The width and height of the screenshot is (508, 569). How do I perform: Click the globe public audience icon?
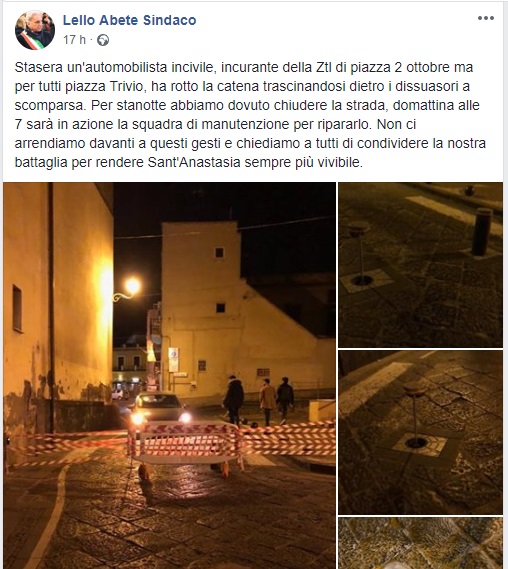click(x=103, y=40)
